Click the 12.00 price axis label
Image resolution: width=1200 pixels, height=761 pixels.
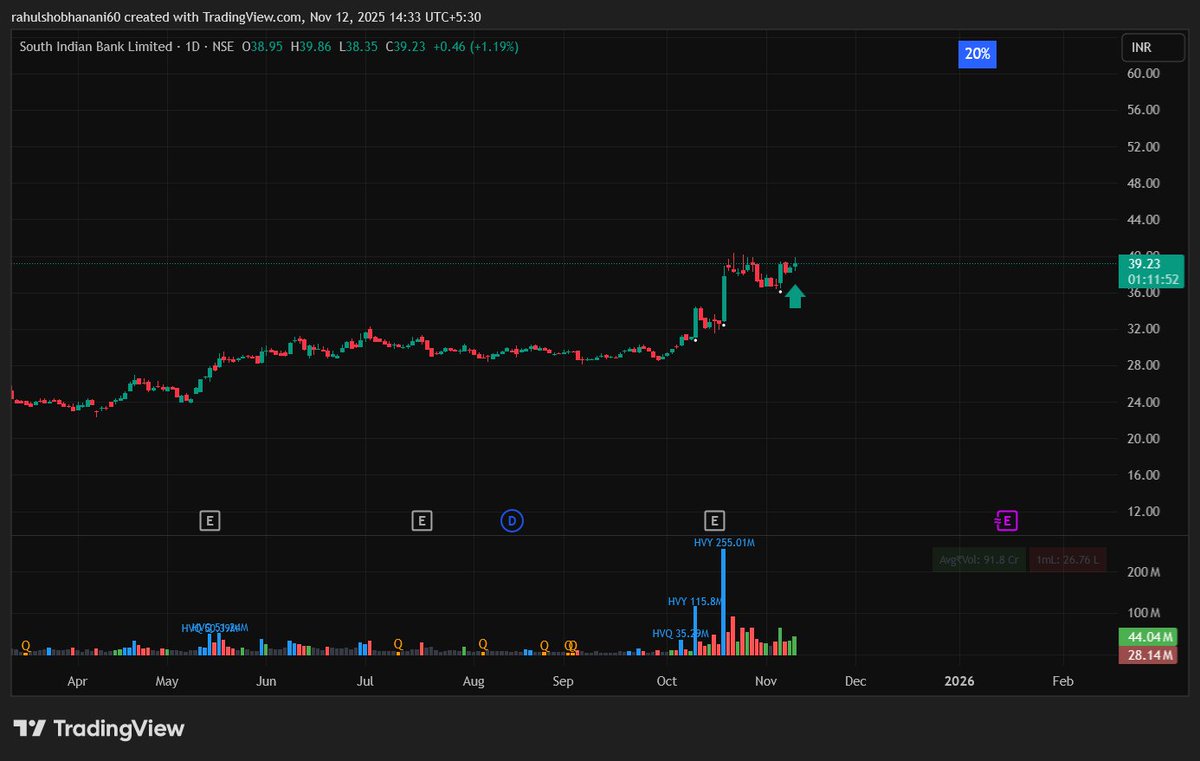pos(1141,512)
